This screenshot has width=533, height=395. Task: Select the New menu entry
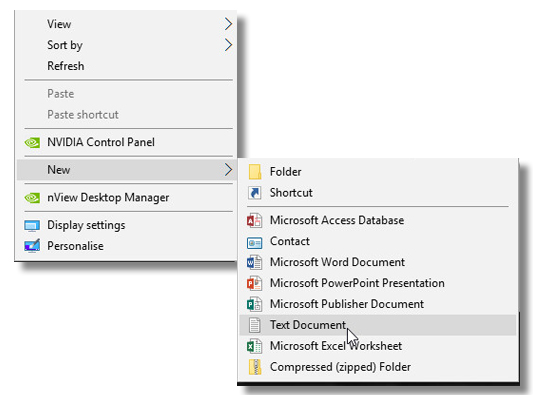coord(126,170)
